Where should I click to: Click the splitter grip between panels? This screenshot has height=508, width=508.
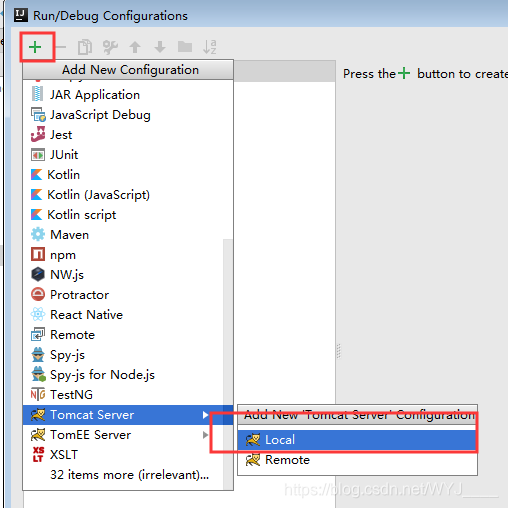(x=339, y=351)
